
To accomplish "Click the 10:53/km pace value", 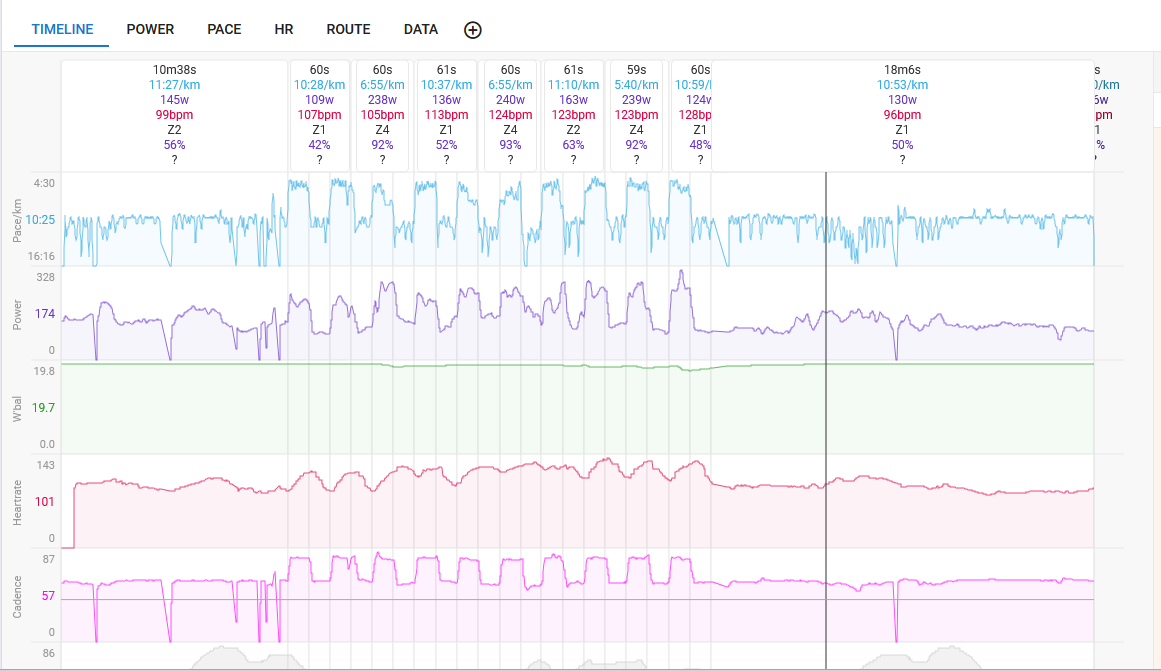I will (903, 85).
